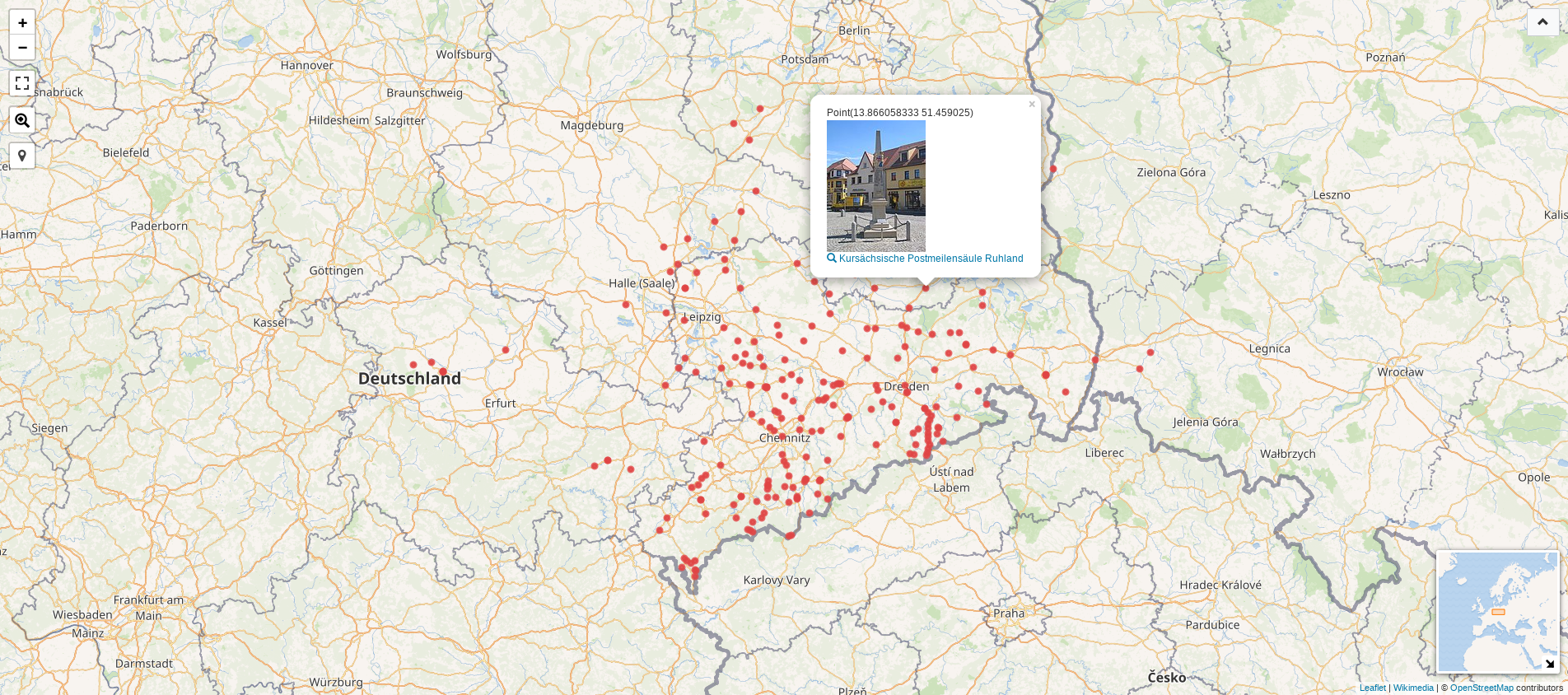
Task: Open the Wikimedia attribution link
Action: (x=1413, y=688)
